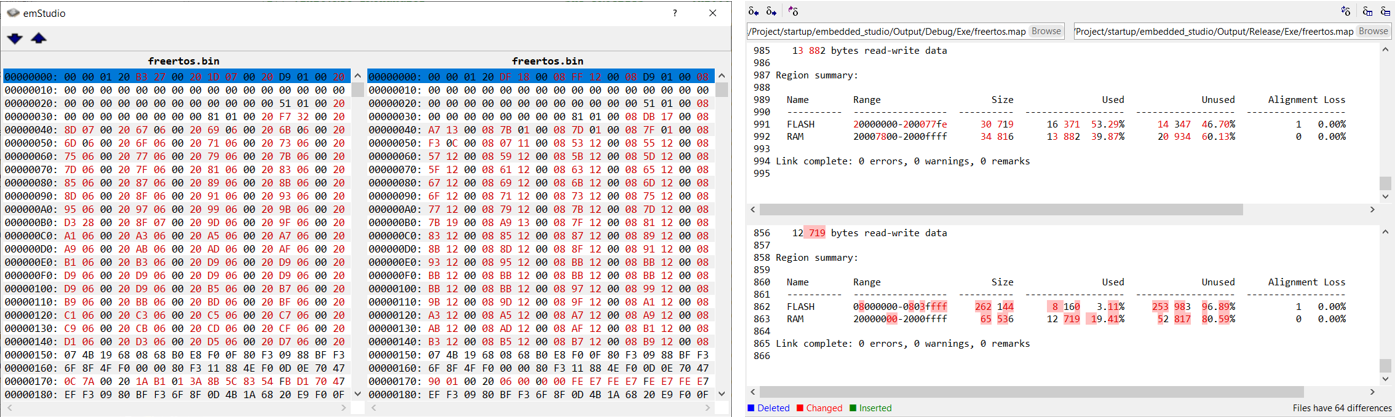Click line 862 FLASH row in the lower map
The width and height of the screenshot is (1399, 417).
pyautogui.click(x=1048, y=306)
